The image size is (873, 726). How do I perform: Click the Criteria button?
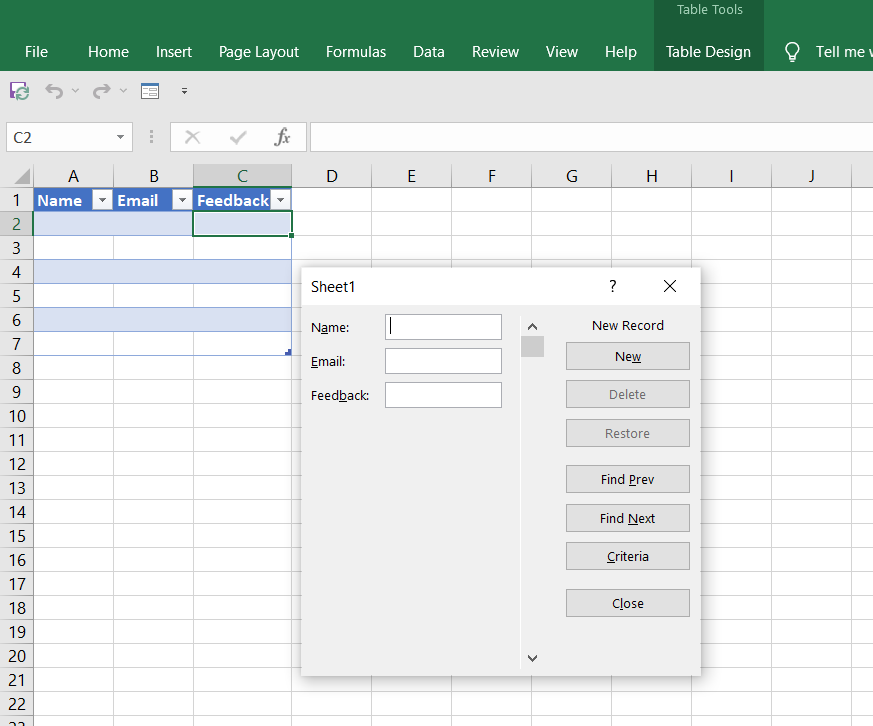tap(627, 556)
